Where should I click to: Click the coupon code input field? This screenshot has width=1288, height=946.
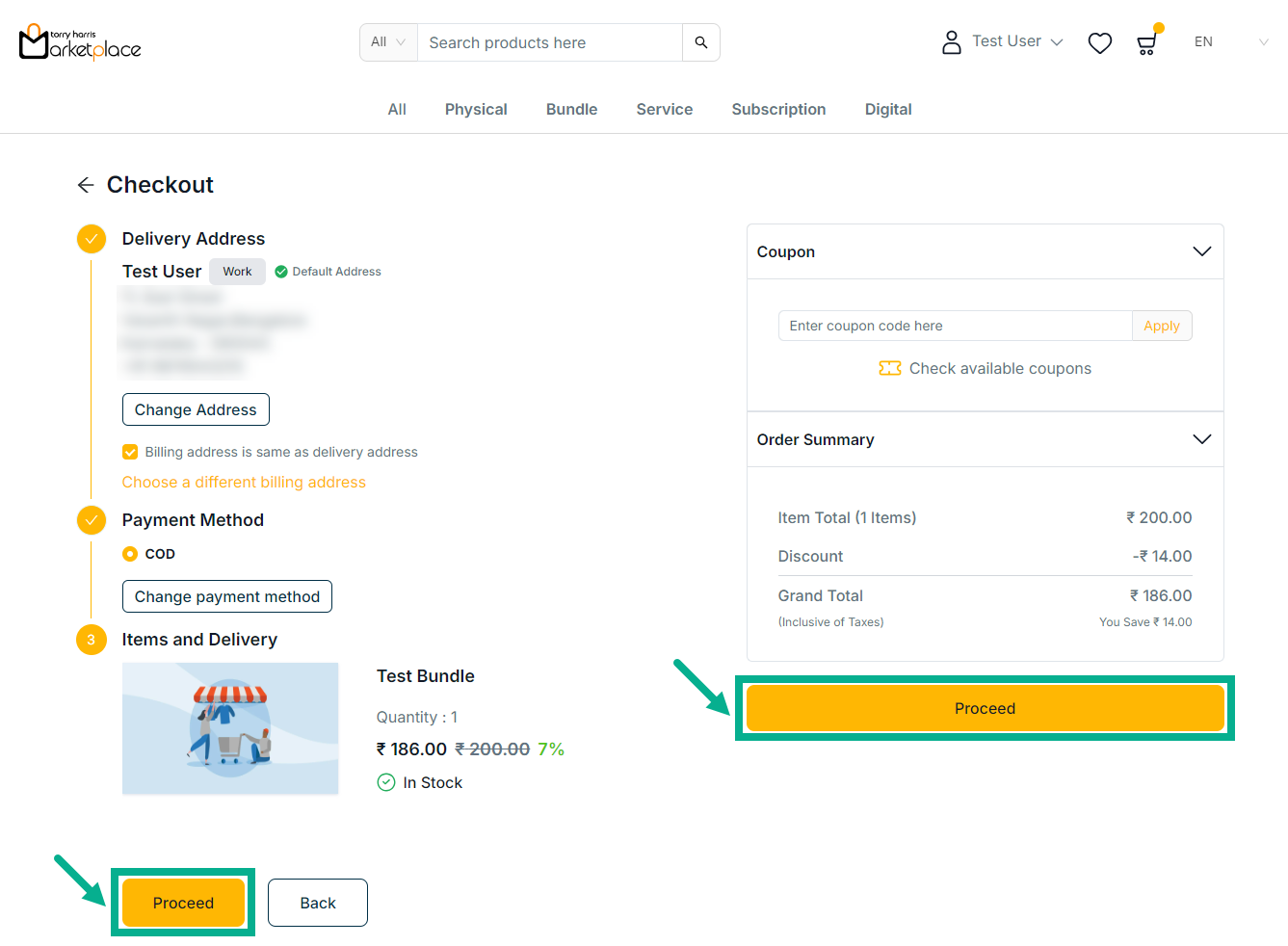[955, 326]
